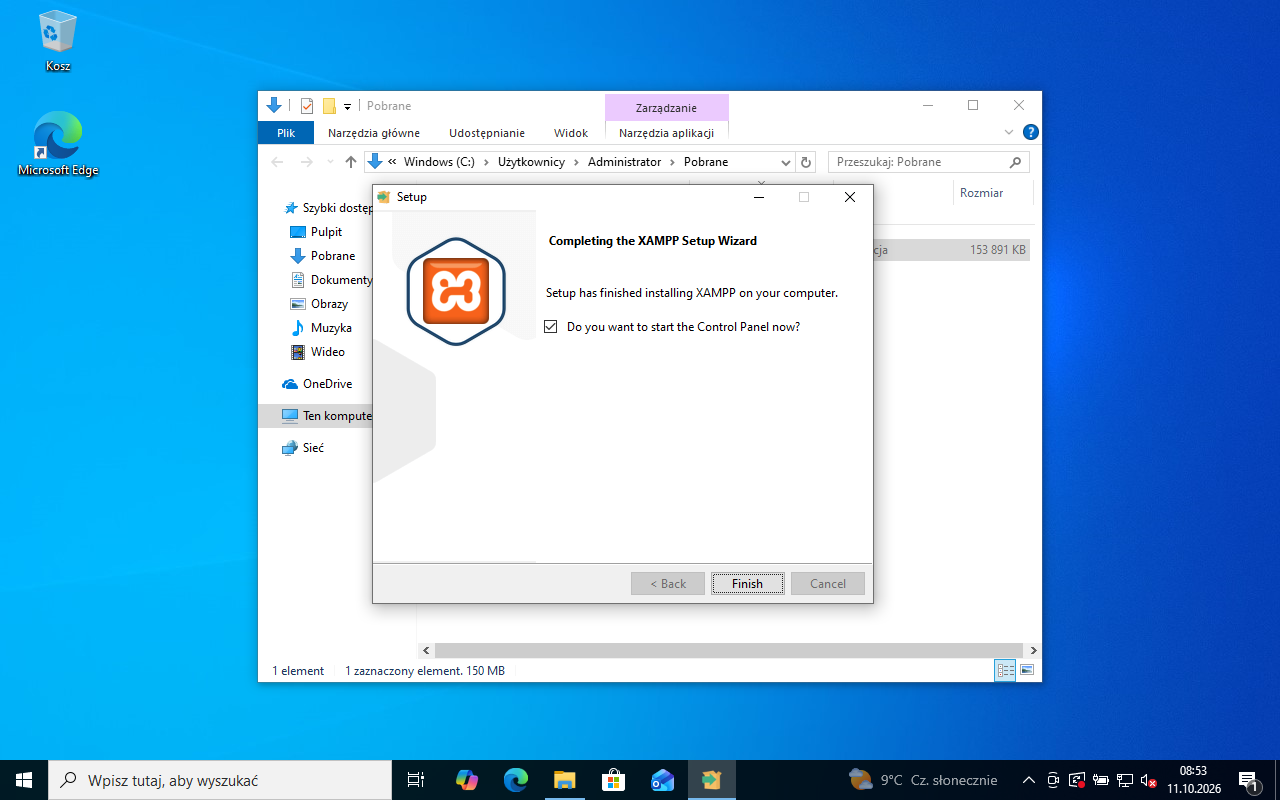Click Quick Access customize dropdown arrow
This screenshot has width=1280, height=800.
point(347,106)
